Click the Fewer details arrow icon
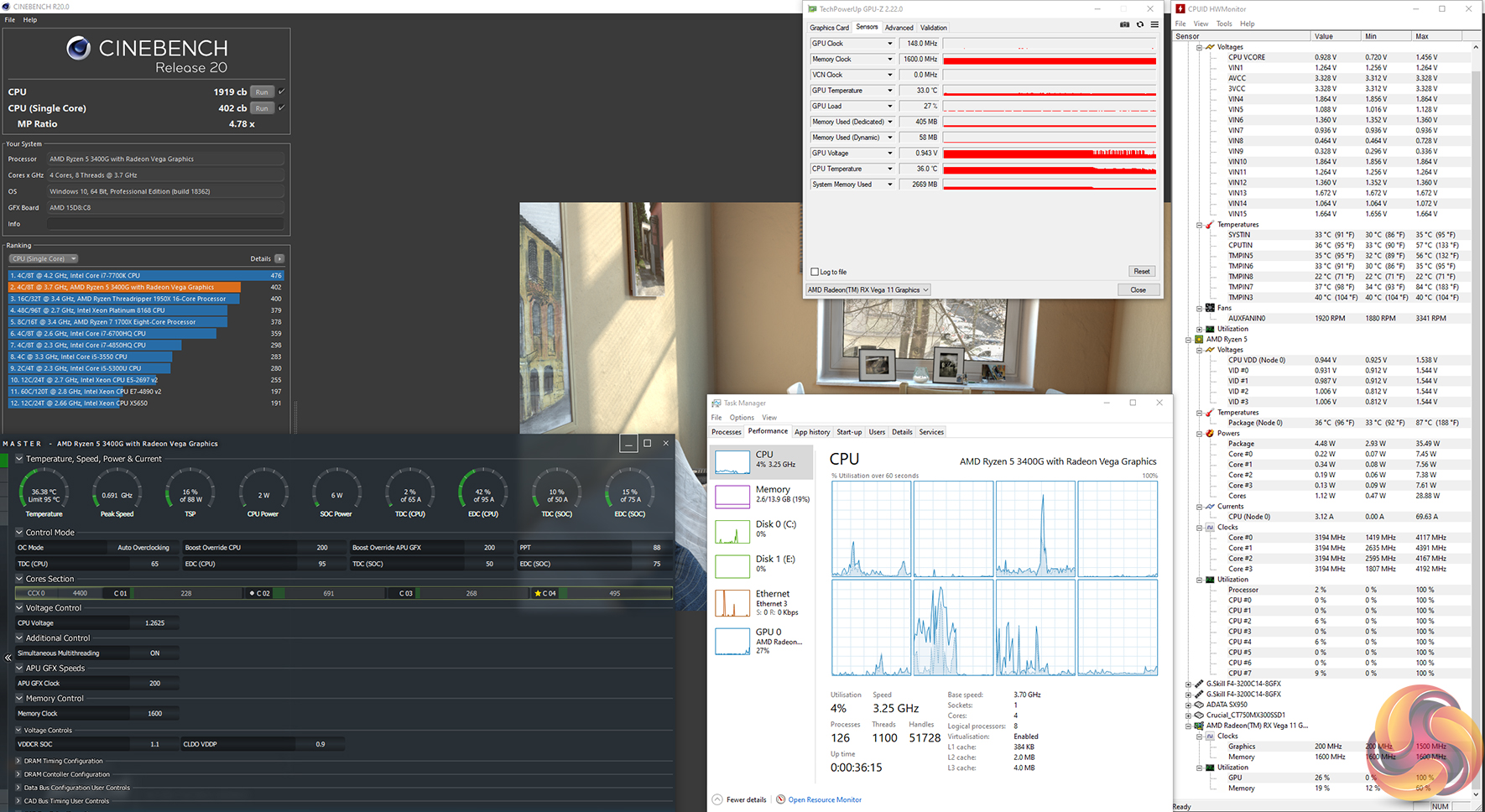This screenshot has width=1485, height=812. [717, 799]
